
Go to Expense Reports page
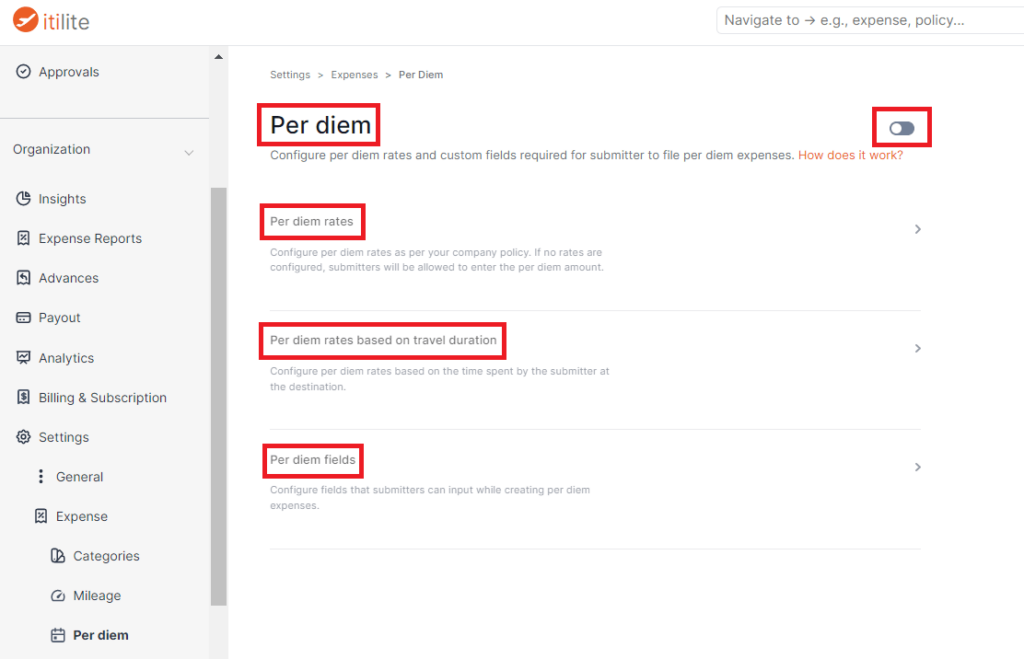tap(90, 238)
